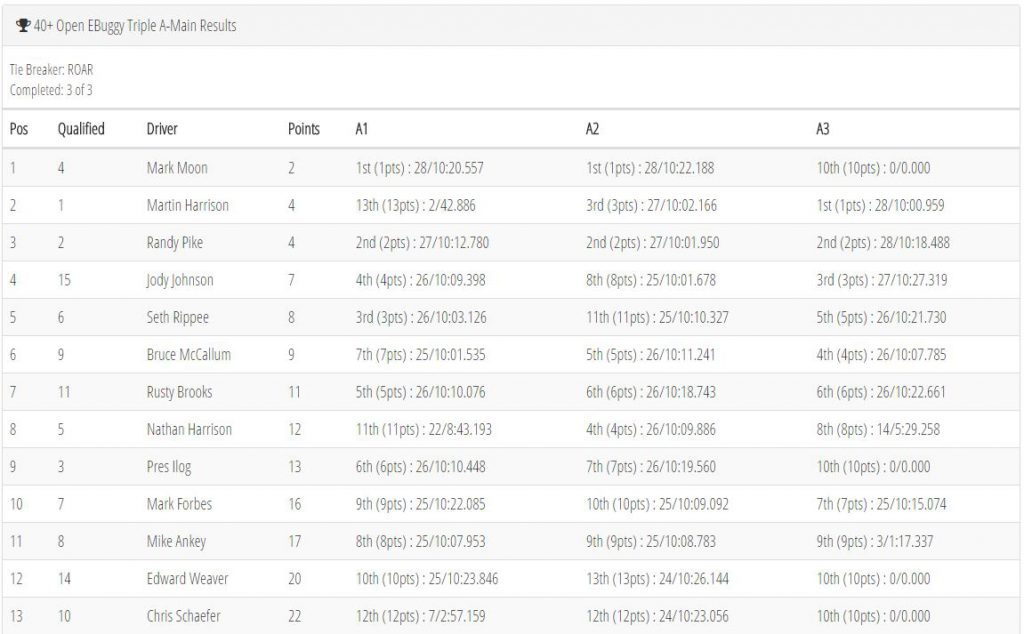Select driver name Randy Pike
This screenshot has width=1024, height=634.
coord(174,242)
